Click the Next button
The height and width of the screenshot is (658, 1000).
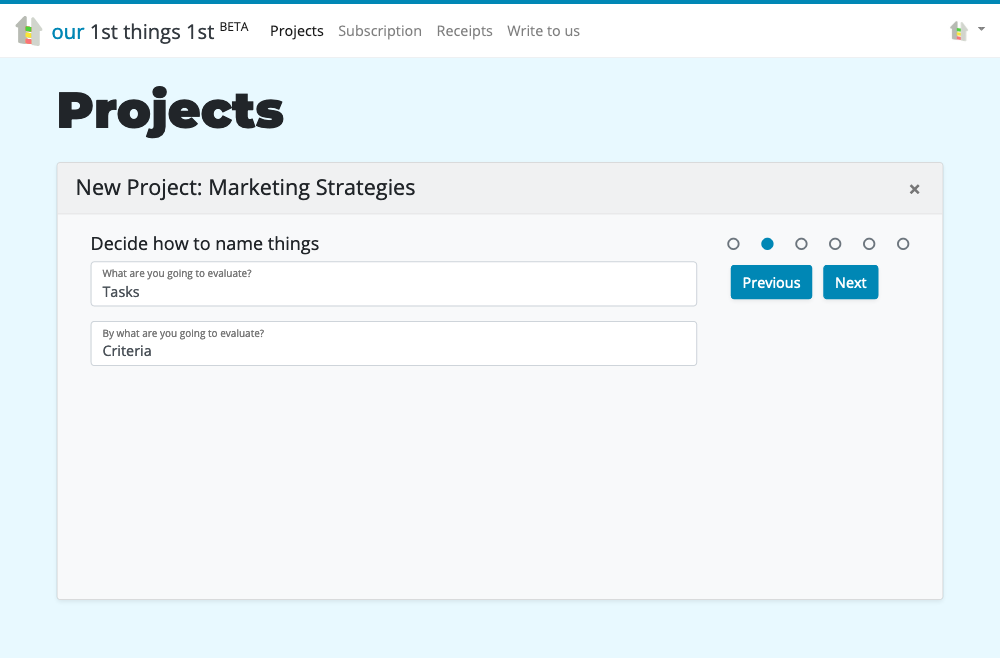tap(850, 282)
